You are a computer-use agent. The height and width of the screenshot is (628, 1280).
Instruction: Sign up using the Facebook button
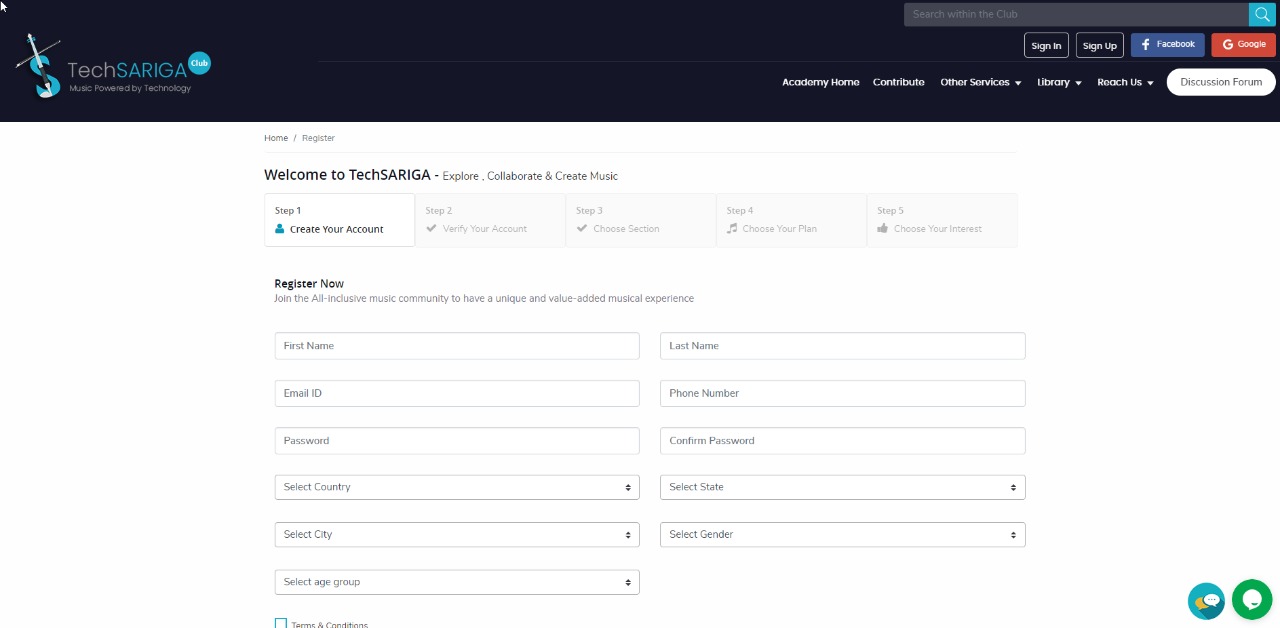[1167, 45]
